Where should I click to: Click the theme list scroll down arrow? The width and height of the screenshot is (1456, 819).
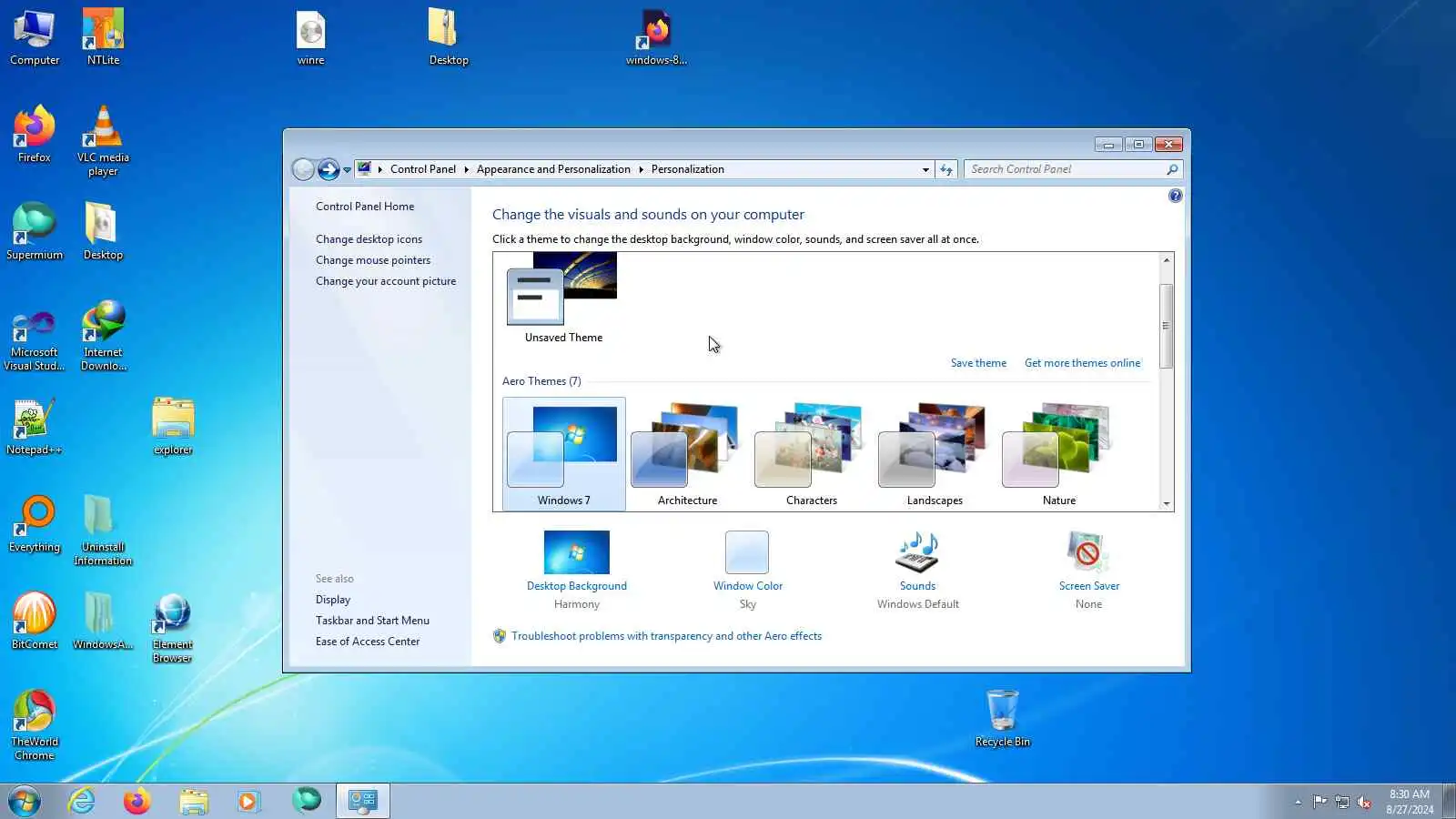coord(1166,503)
